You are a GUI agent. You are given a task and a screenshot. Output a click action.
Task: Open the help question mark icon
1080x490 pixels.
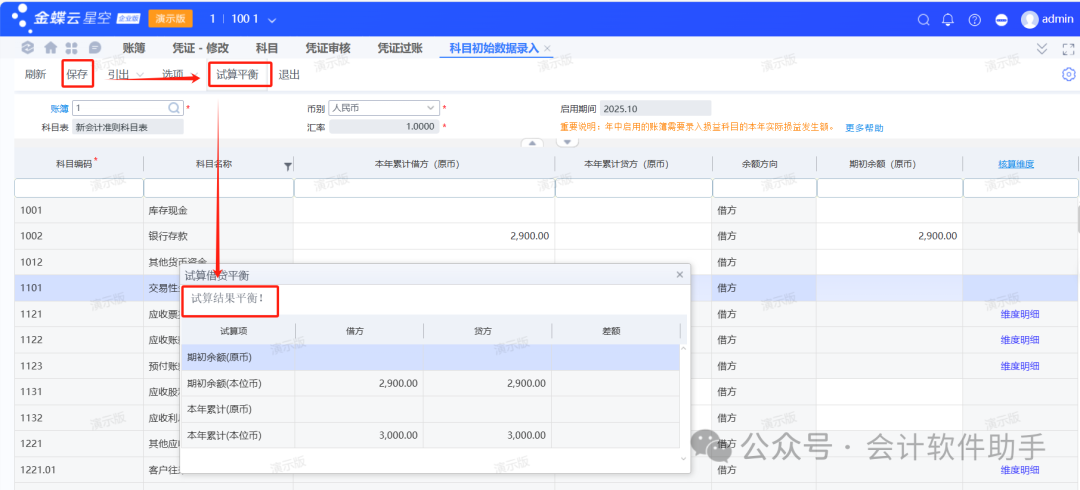tap(974, 19)
